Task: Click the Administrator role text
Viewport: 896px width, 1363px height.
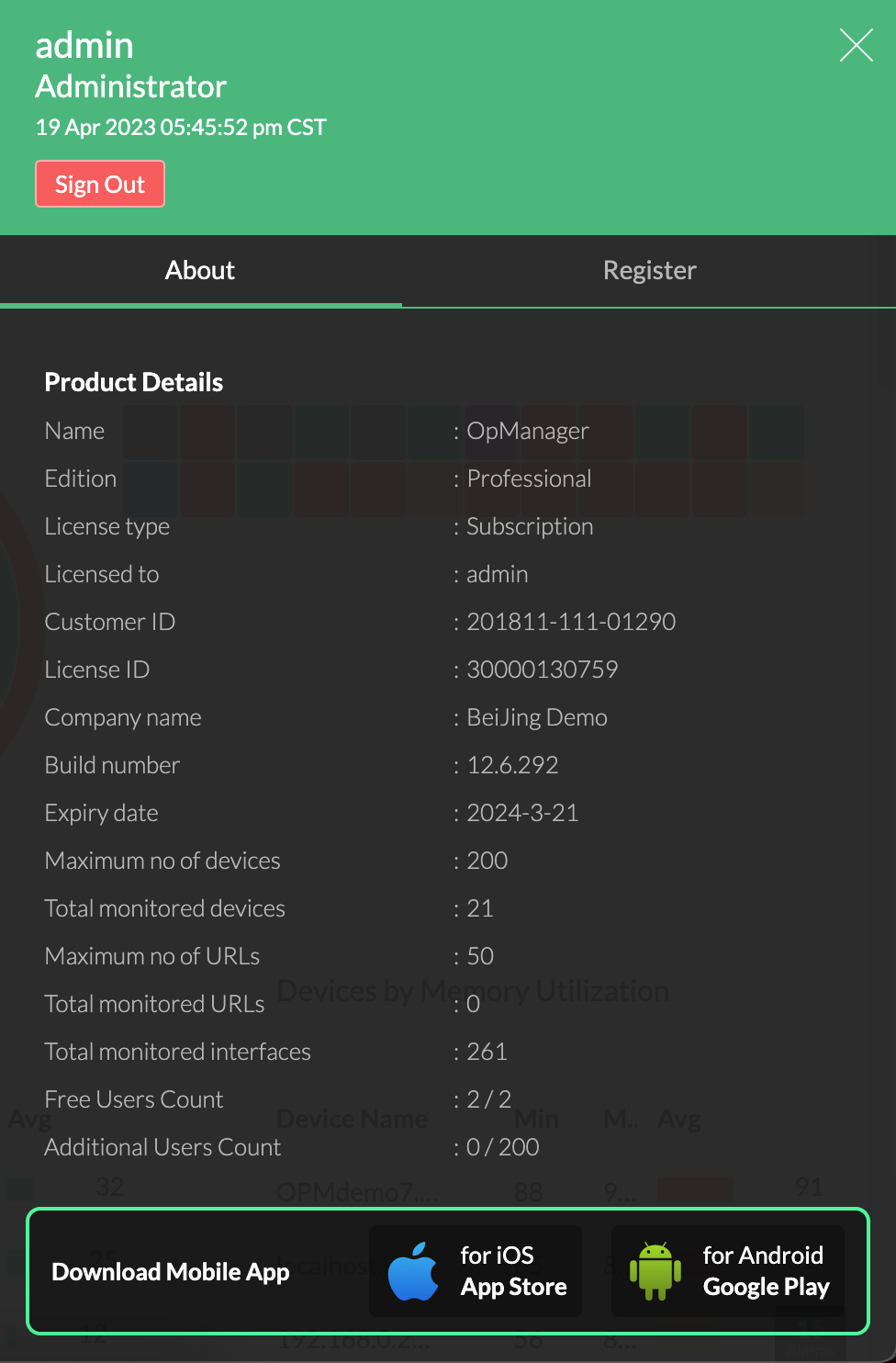Action: coord(131,86)
